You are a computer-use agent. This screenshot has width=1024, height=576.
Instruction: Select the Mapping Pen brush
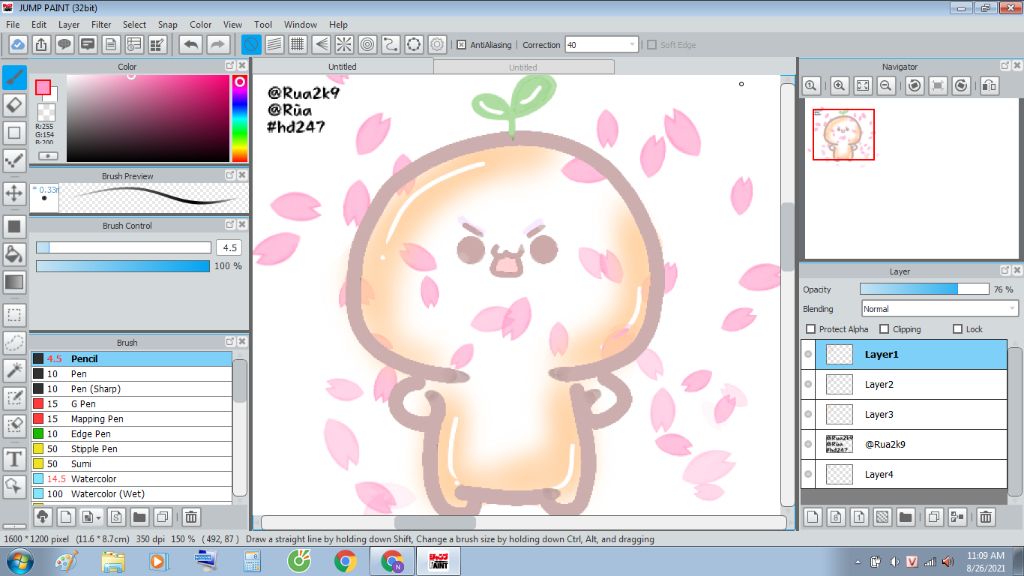point(132,419)
